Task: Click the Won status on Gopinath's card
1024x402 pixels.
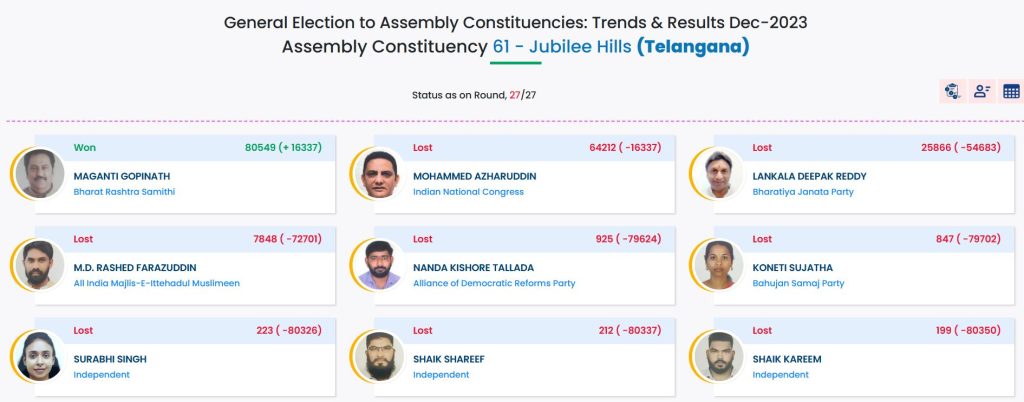Action: tap(85, 148)
